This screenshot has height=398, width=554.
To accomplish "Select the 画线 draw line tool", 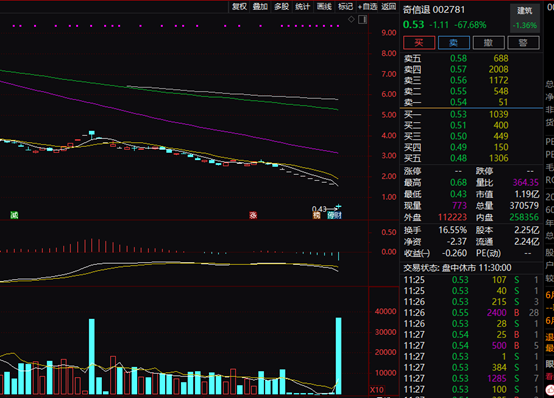I will coord(324,6).
